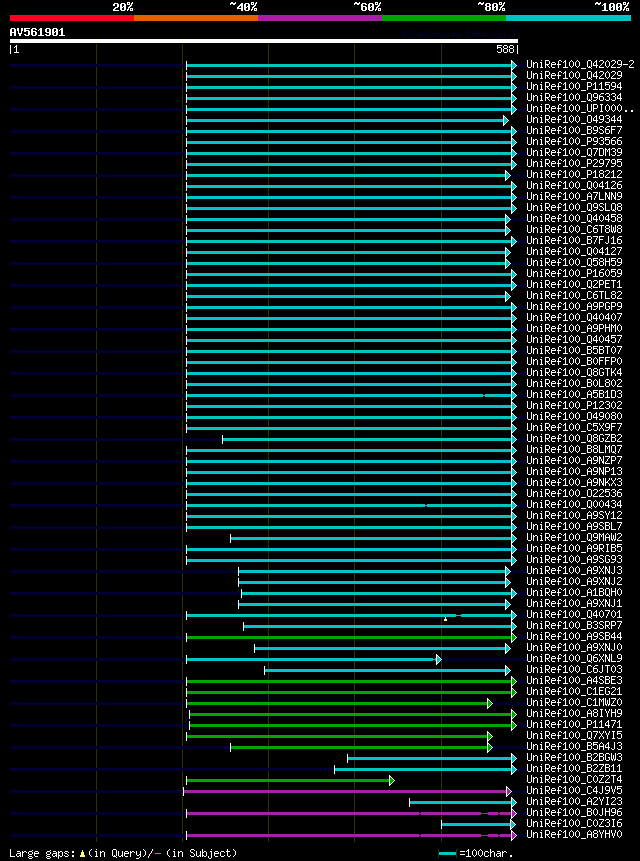Select the AV561901 query name
The image size is (640, 861).
point(37,32)
